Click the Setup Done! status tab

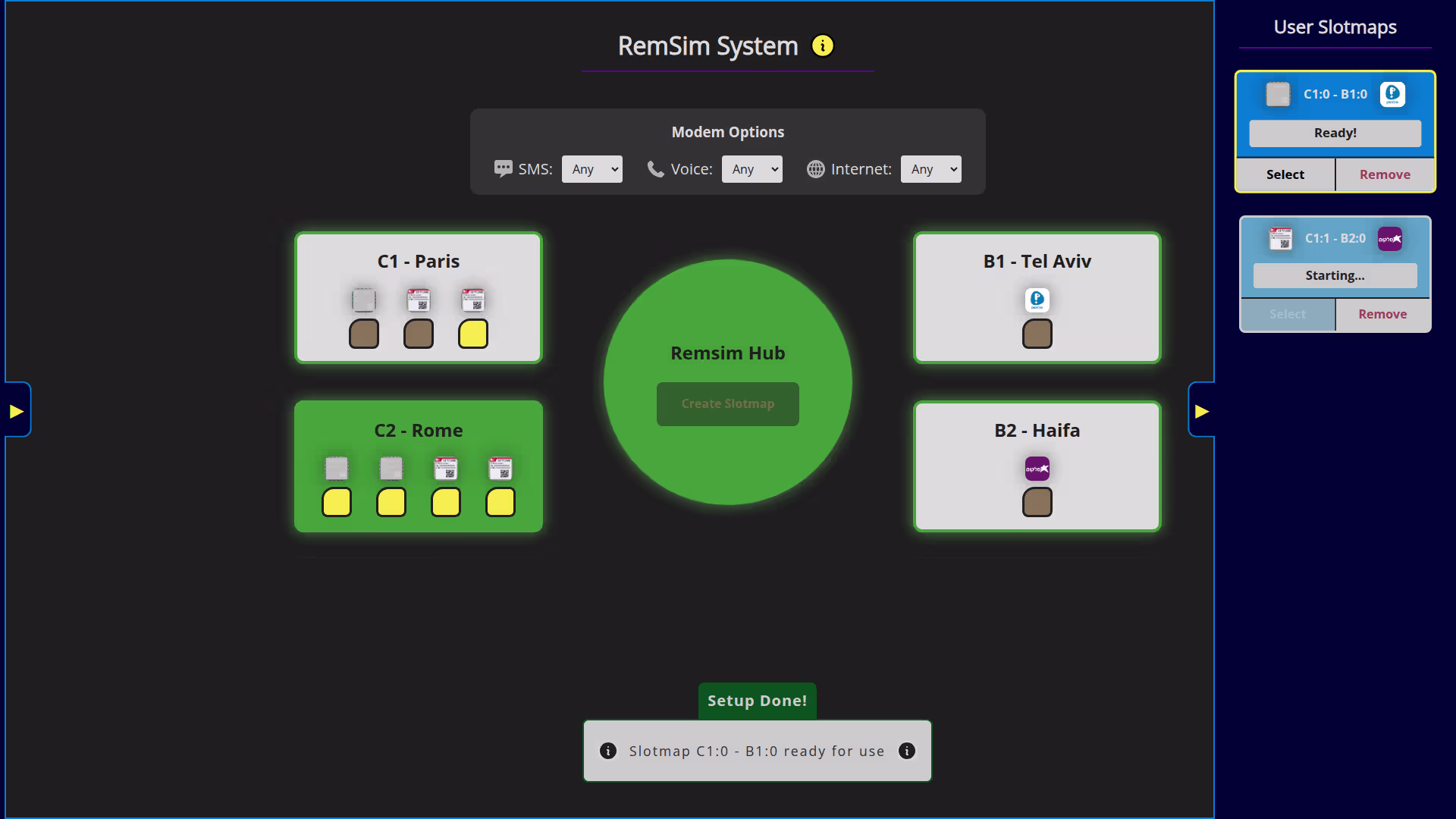757,701
